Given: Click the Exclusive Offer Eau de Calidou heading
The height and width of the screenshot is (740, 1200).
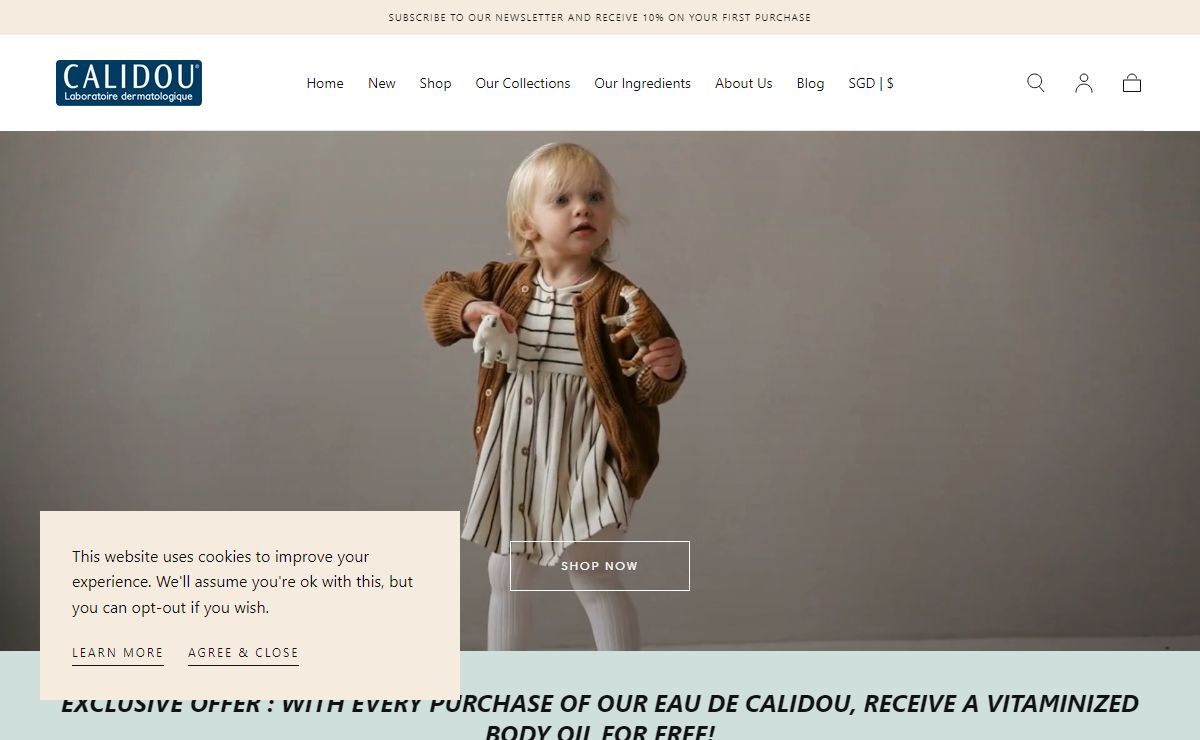Looking at the screenshot, I should click(600, 716).
